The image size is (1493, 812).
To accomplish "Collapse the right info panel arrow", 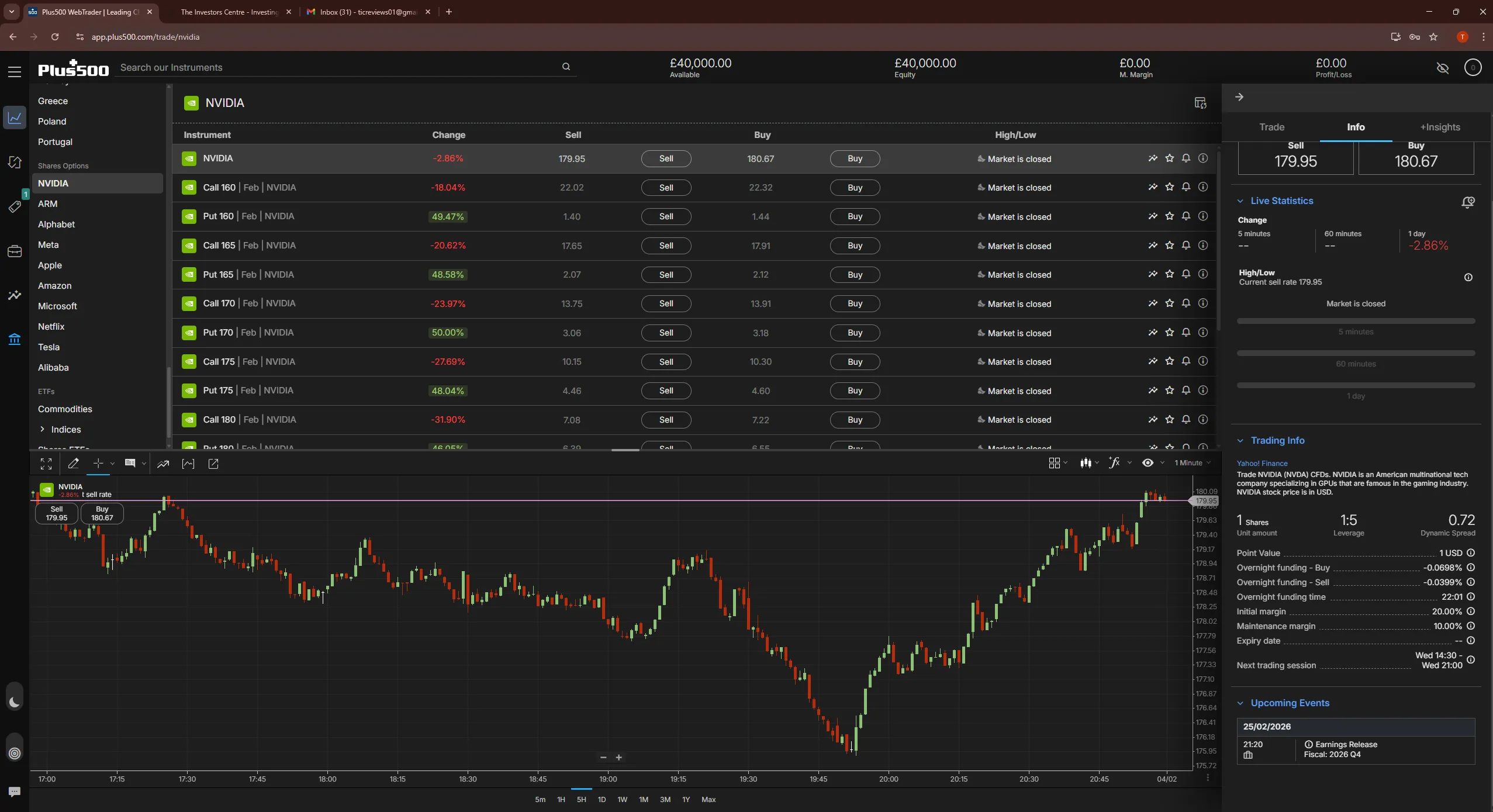I will click(1239, 97).
